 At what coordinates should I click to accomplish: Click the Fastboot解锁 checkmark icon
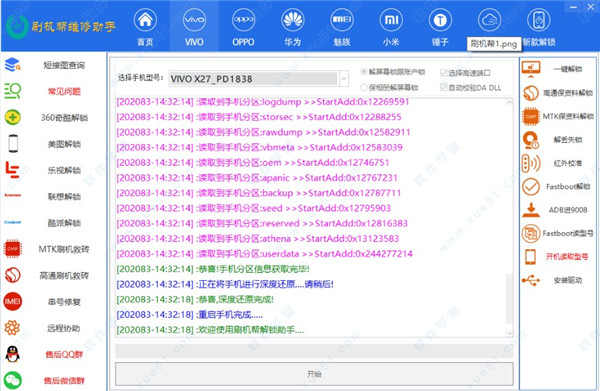531,187
